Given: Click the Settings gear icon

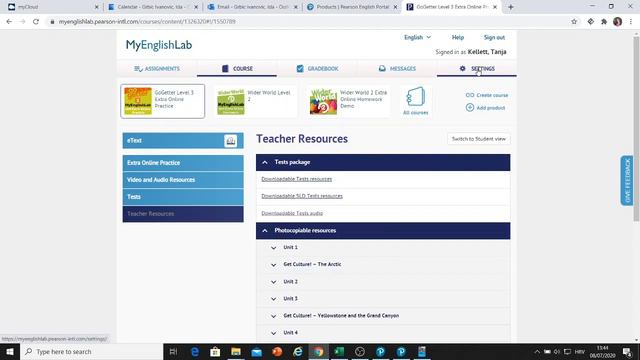Looking at the screenshot, I should point(462,69).
